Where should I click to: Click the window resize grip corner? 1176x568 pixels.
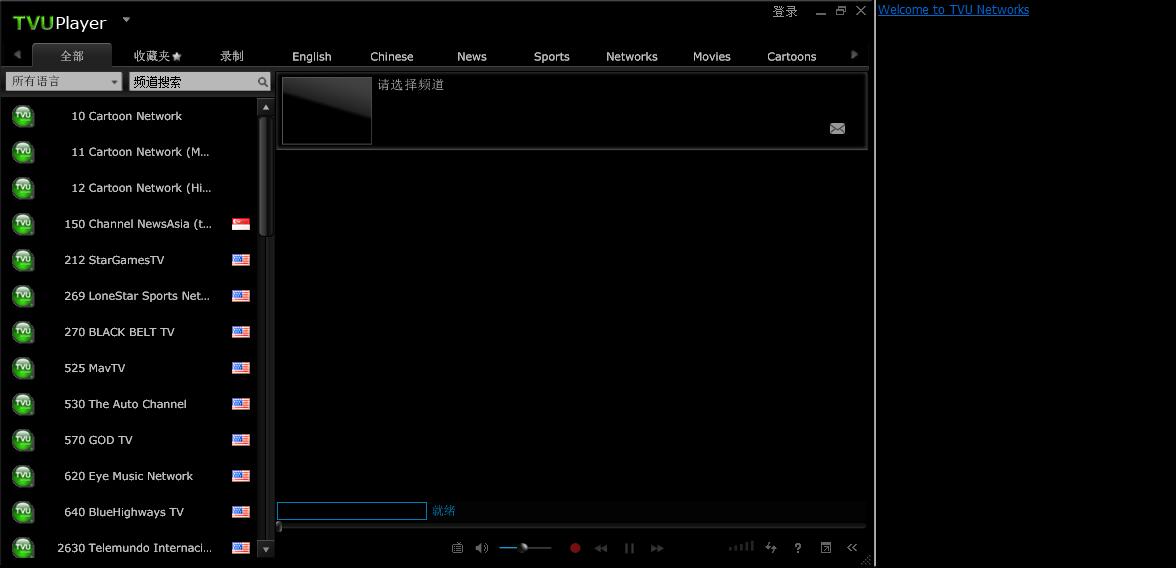click(867, 560)
